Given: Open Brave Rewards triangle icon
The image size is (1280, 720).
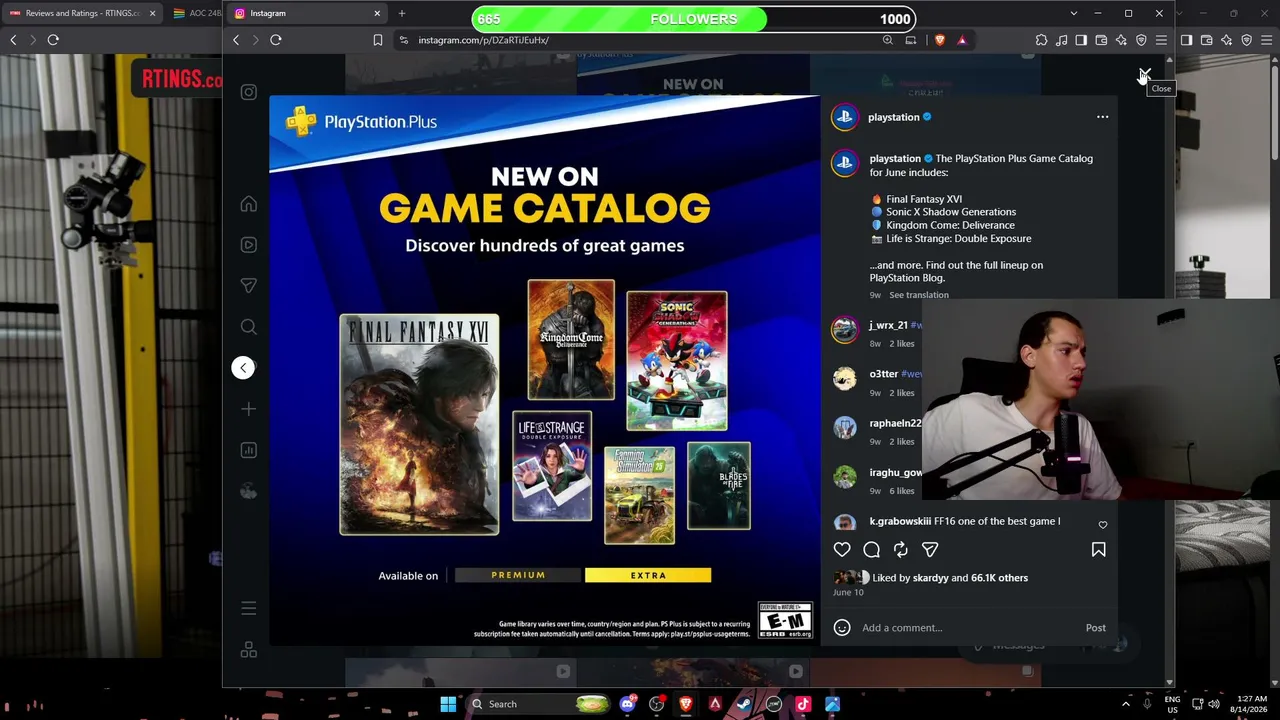Looking at the screenshot, I should 962,40.
